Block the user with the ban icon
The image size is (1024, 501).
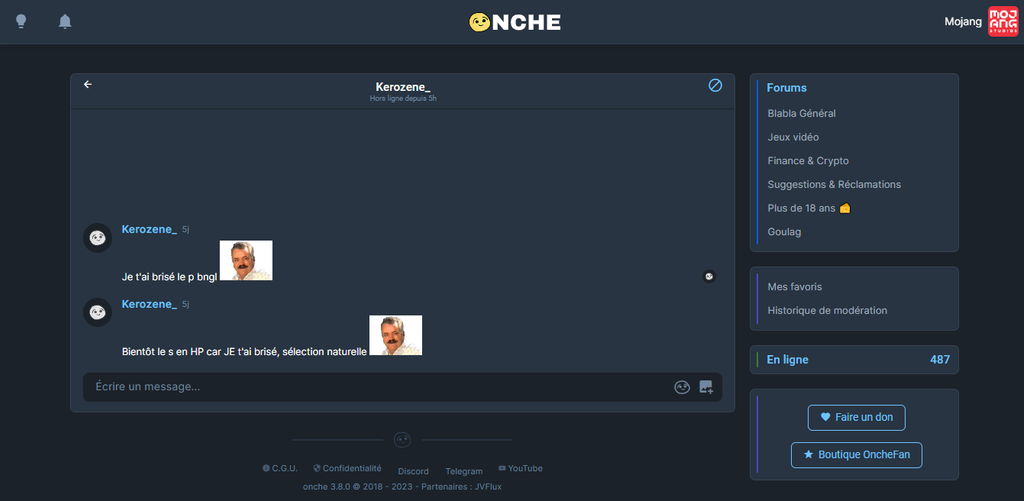[715, 85]
